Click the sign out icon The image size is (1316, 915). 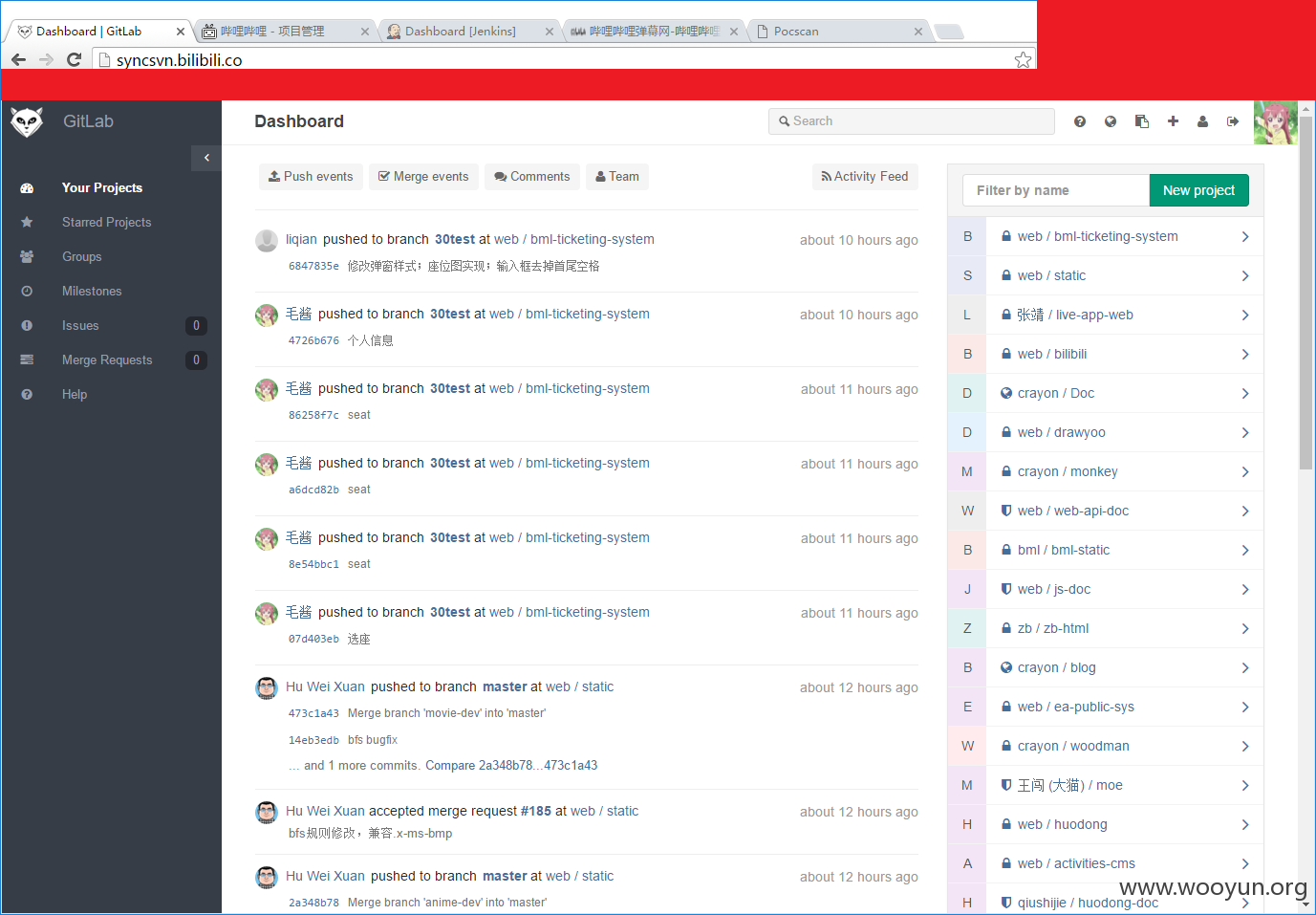(x=1233, y=121)
